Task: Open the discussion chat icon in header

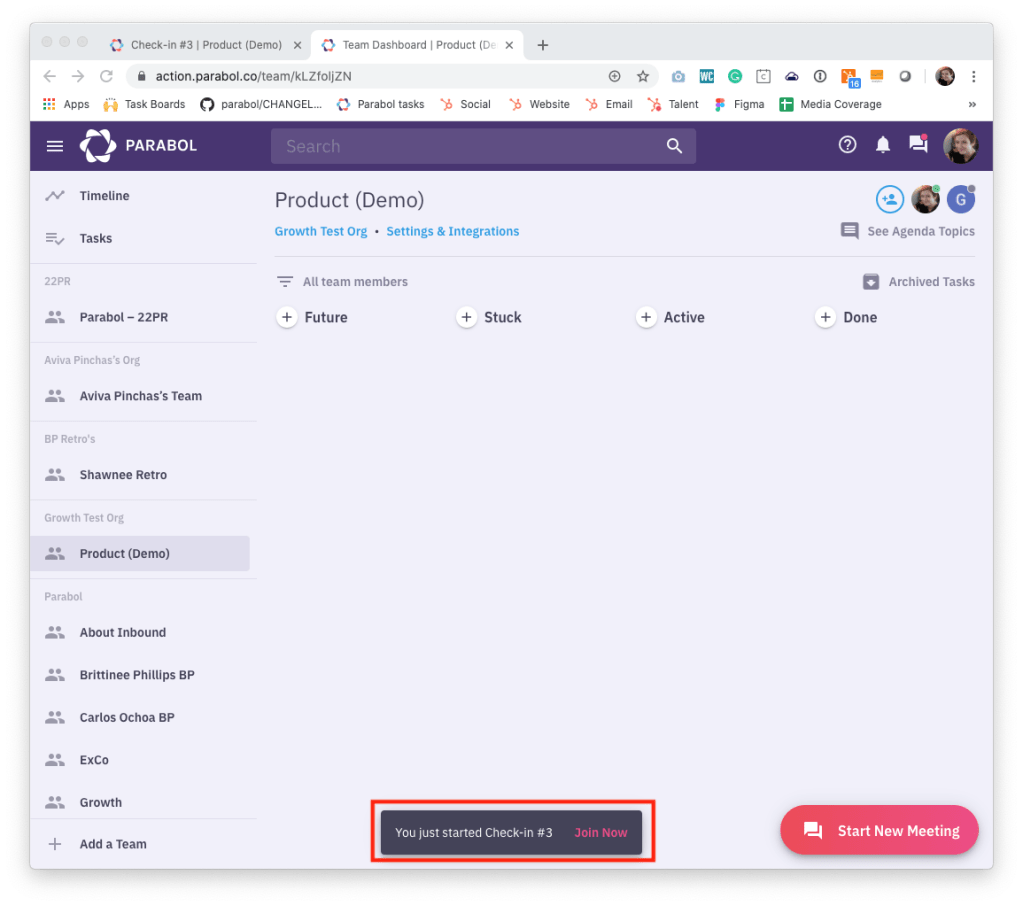Action: 919,143
